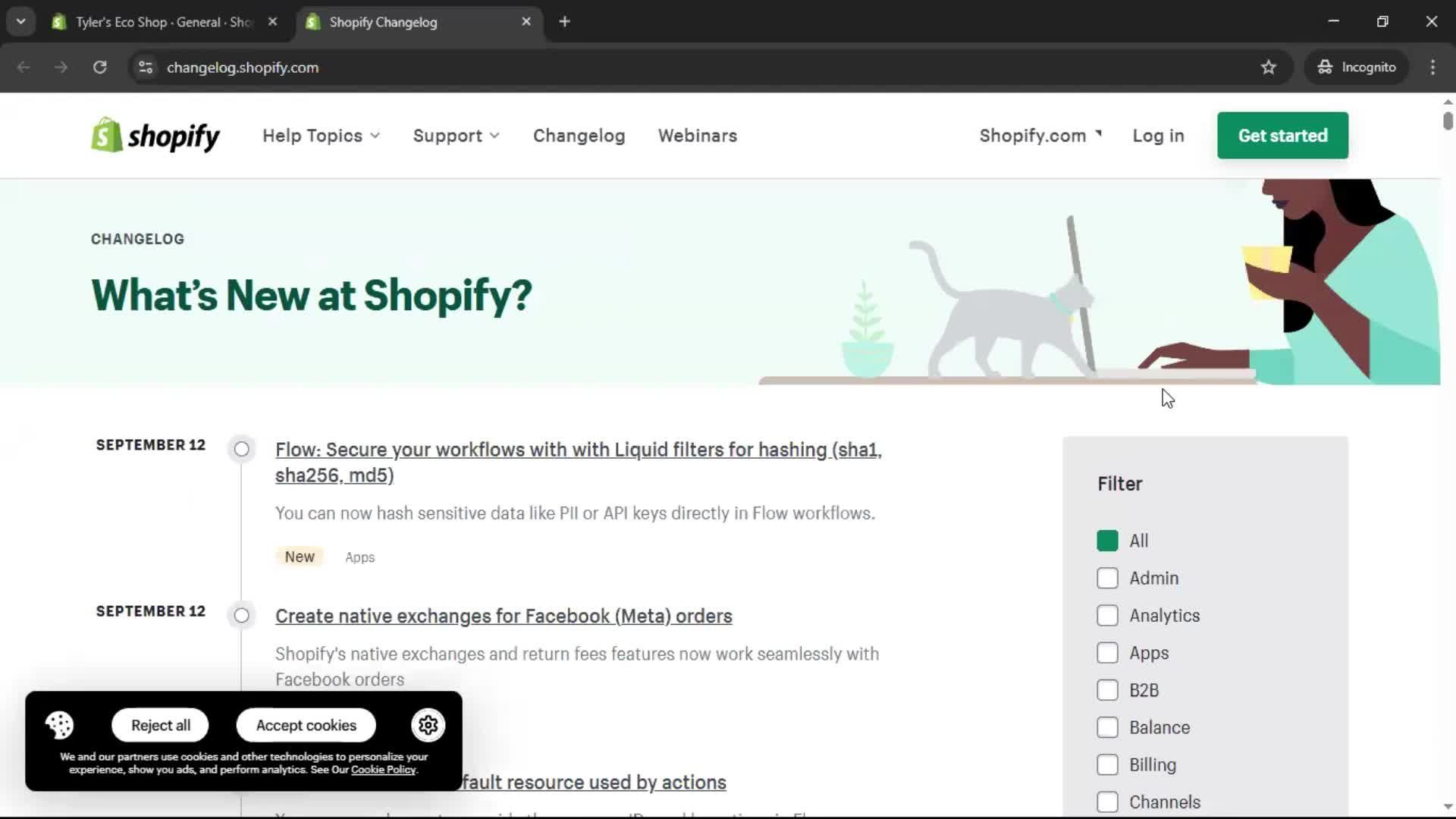View site information icon in address bar
1456x819 pixels.
tap(146, 67)
